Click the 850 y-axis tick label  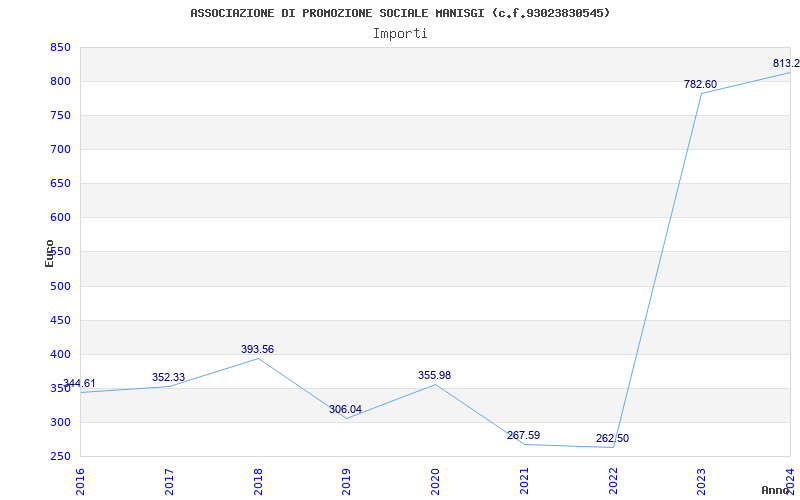pyautogui.click(x=60, y=48)
